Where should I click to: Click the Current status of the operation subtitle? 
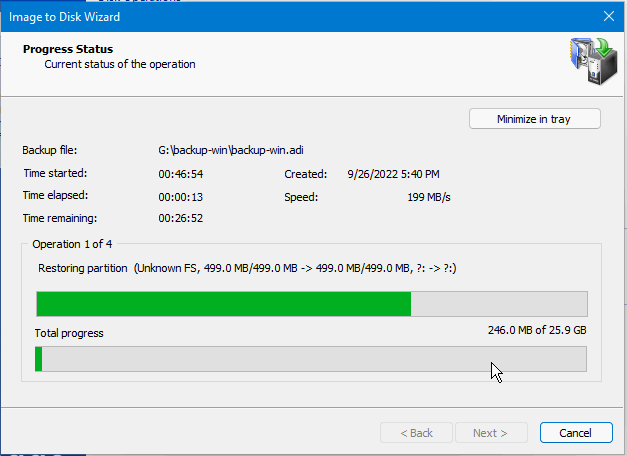coord(120,64)
